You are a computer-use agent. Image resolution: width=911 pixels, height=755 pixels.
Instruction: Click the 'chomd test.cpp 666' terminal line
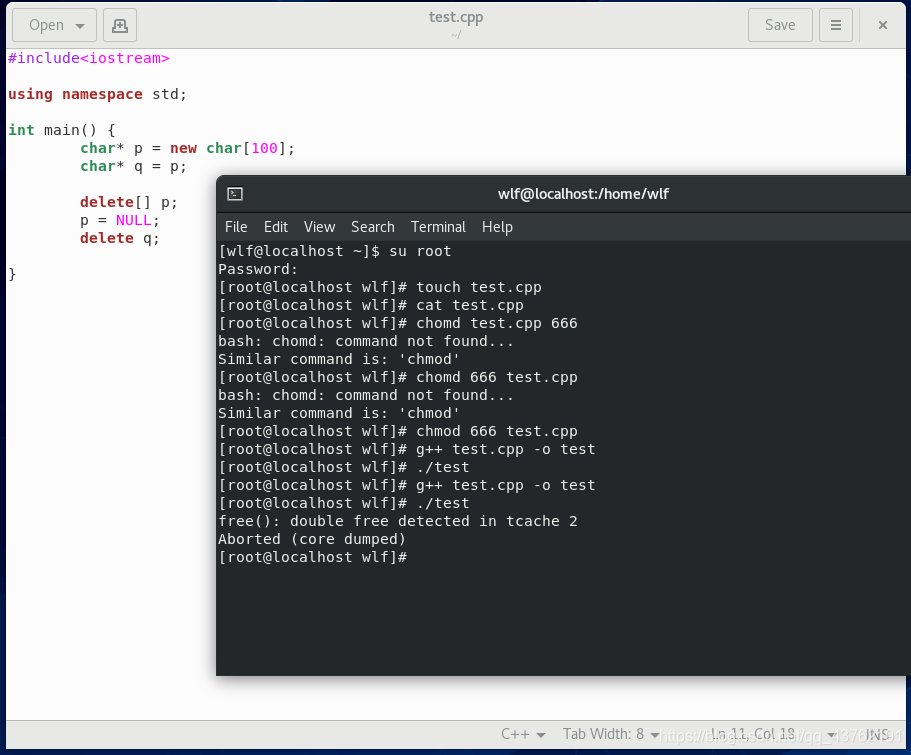(398, 323)
